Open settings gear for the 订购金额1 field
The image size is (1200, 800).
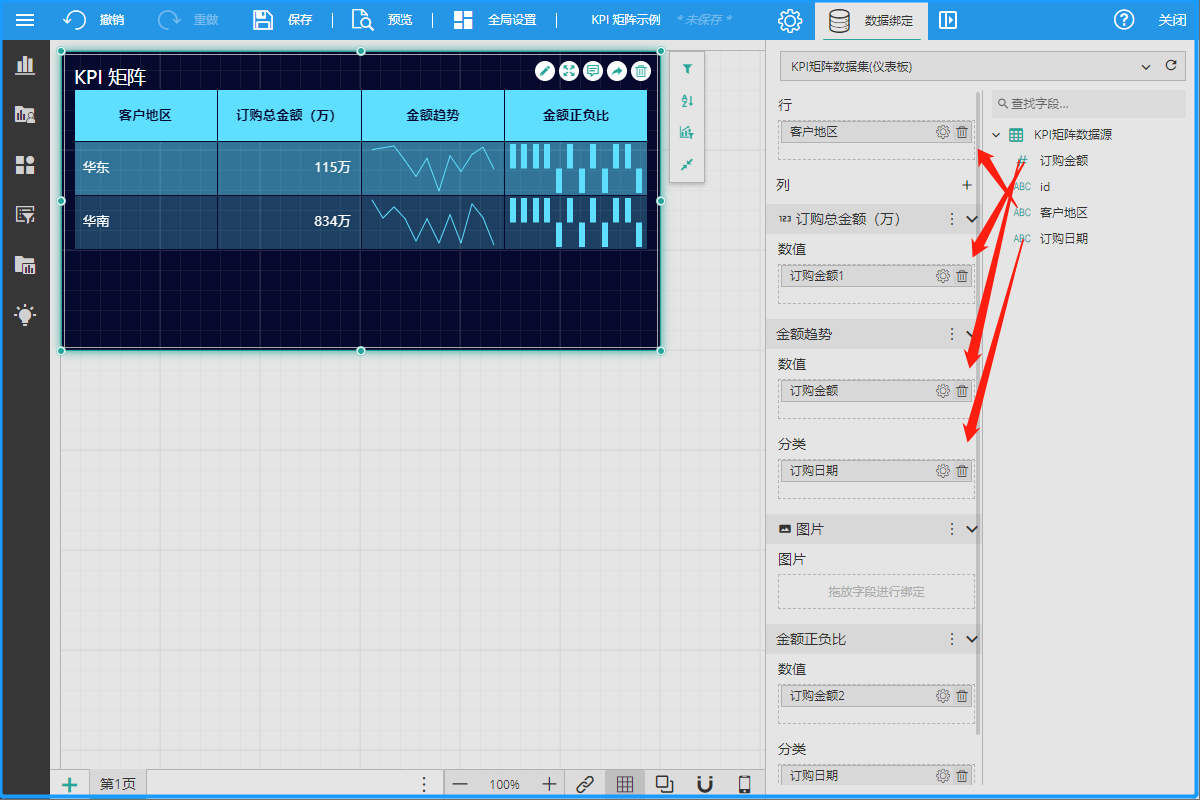(x=942, y=276)
